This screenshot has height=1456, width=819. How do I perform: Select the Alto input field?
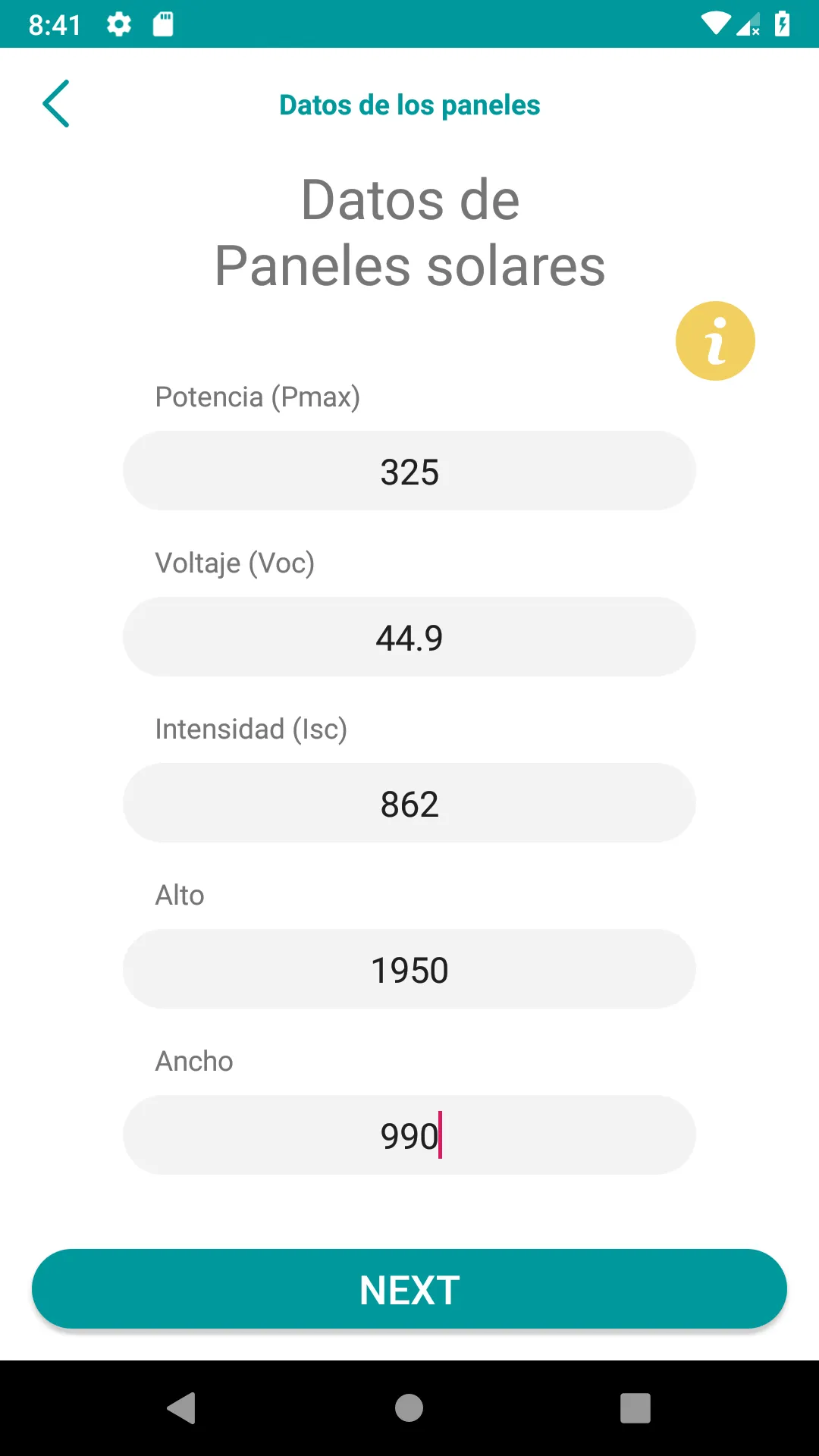409,969
